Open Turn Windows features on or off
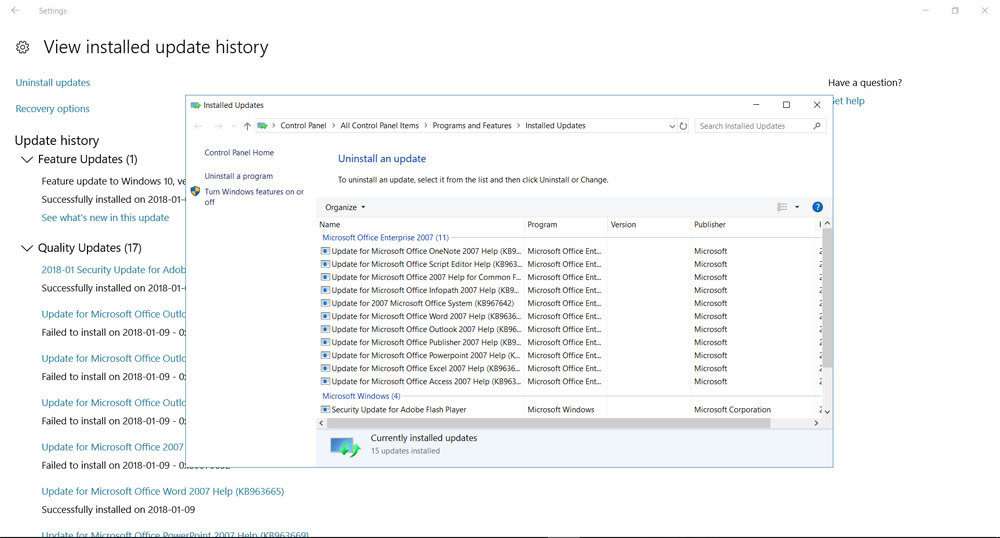This screenshot has width=1000, height=538. coord(254,196)
